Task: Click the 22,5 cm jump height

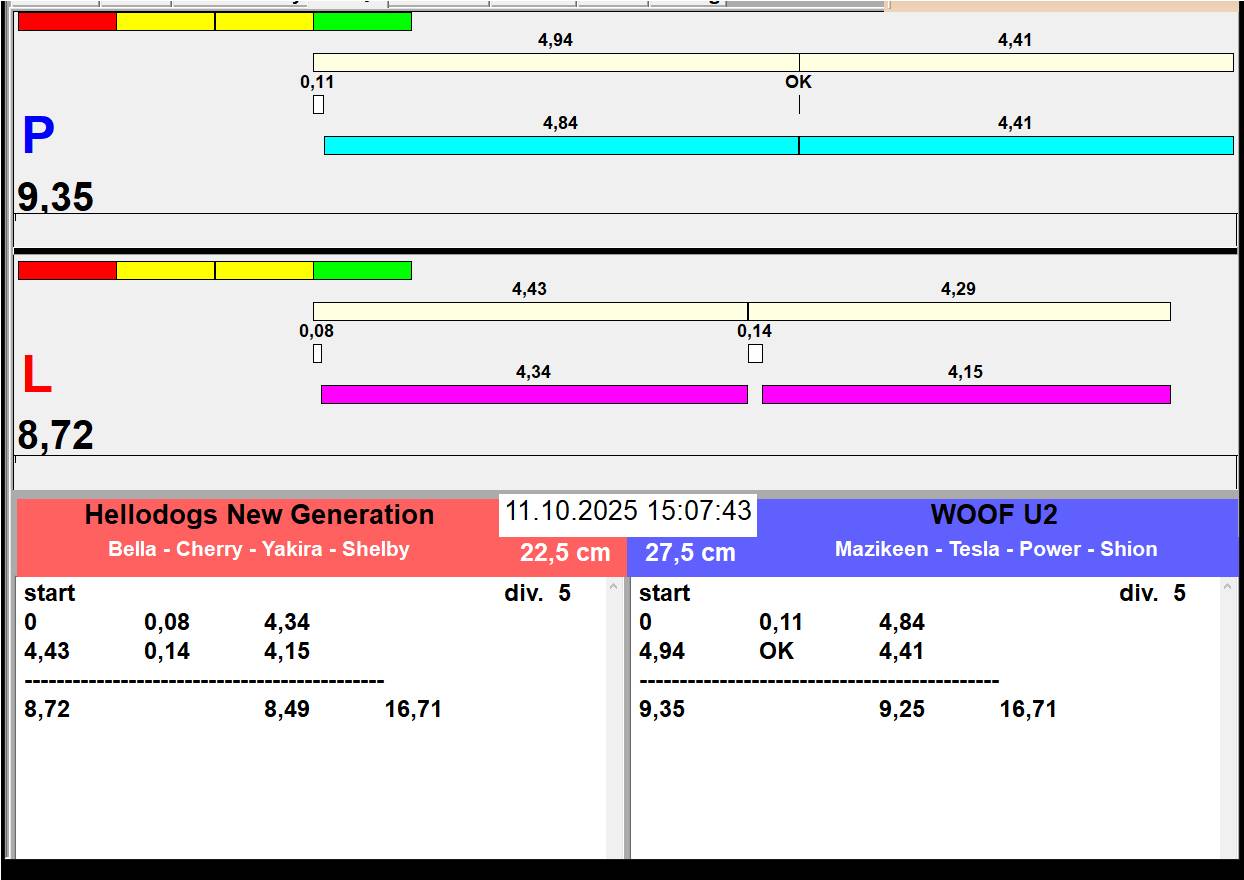Action: coord(565,553)
